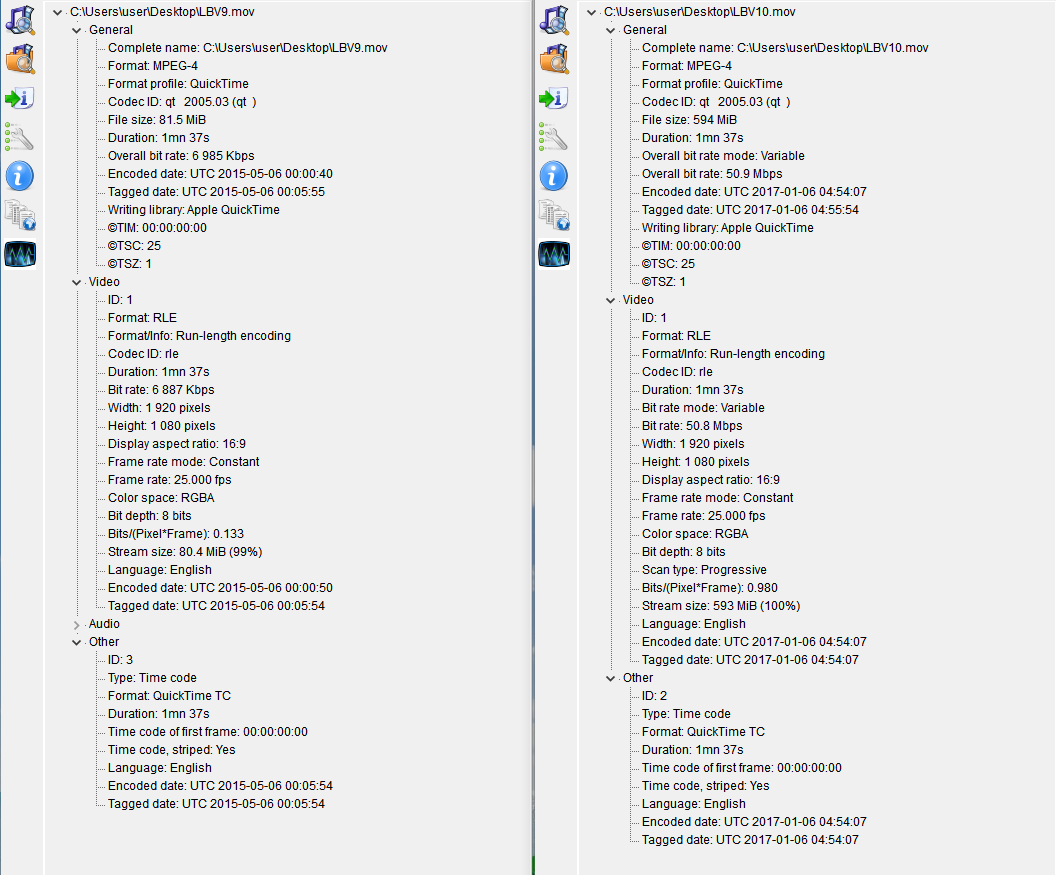This screenshot has width=1056, height=875.
Task: Open preferences wrench icon in LBV9 window
Action: coord(20,137)
